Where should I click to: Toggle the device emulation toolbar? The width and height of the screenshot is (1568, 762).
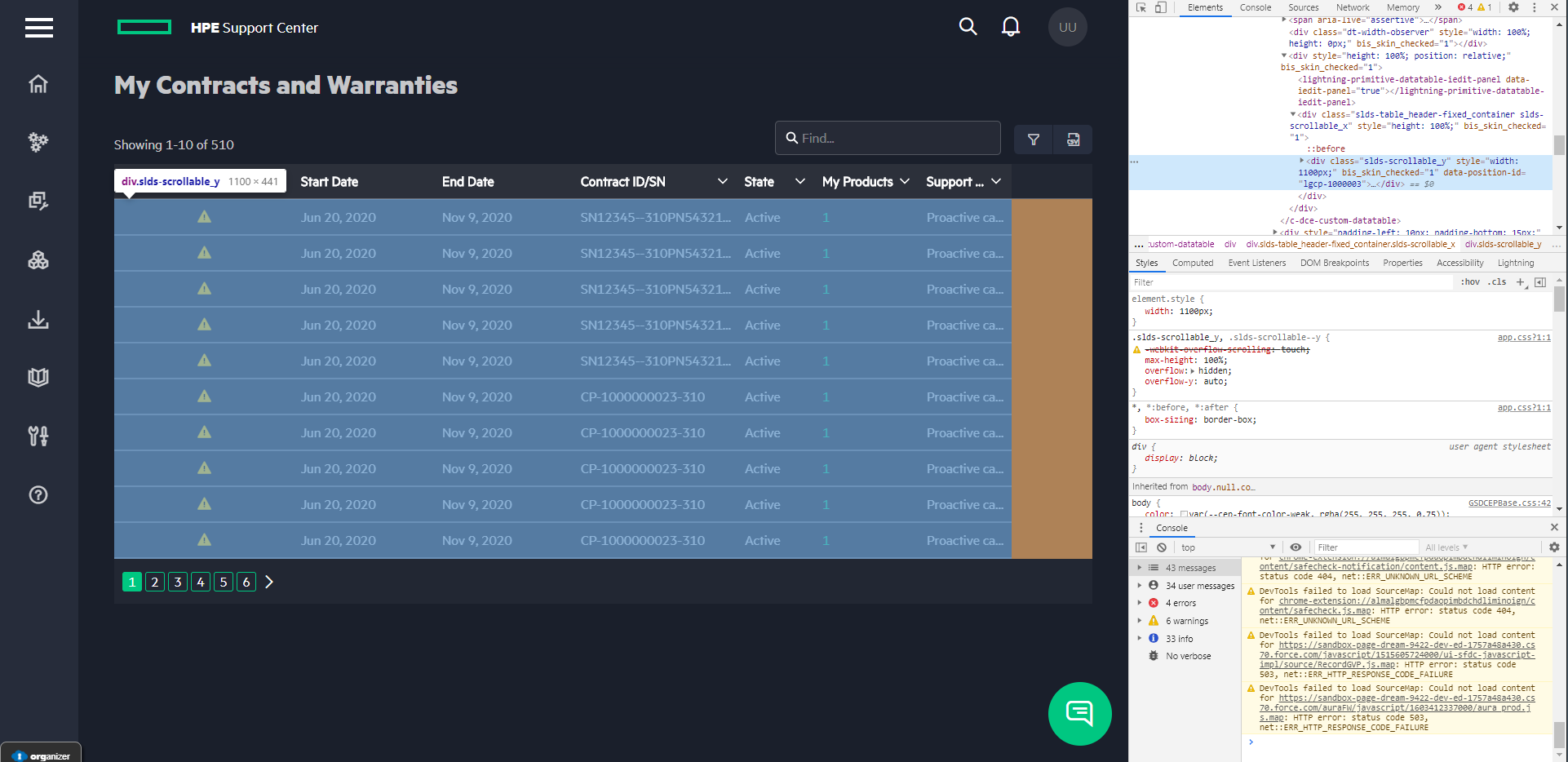pos(1159,7)
